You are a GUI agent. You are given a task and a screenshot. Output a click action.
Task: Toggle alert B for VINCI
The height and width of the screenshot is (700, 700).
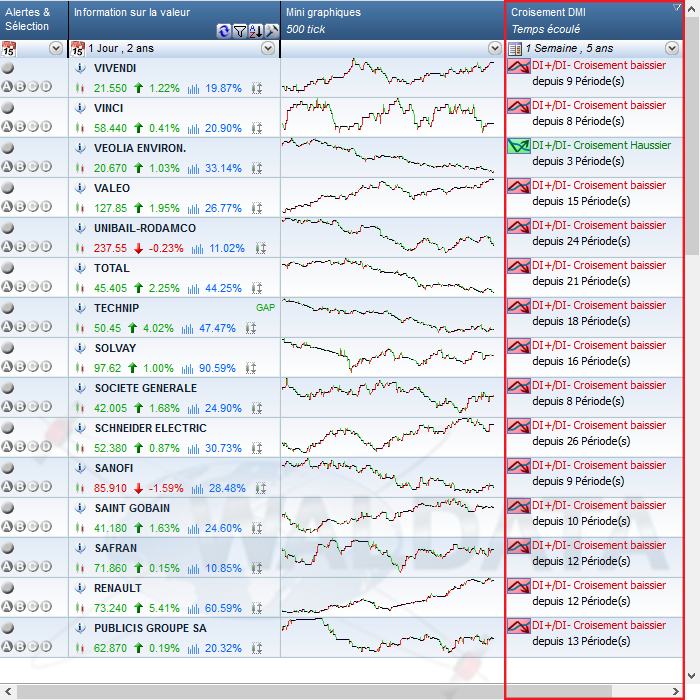pos(20,127)
